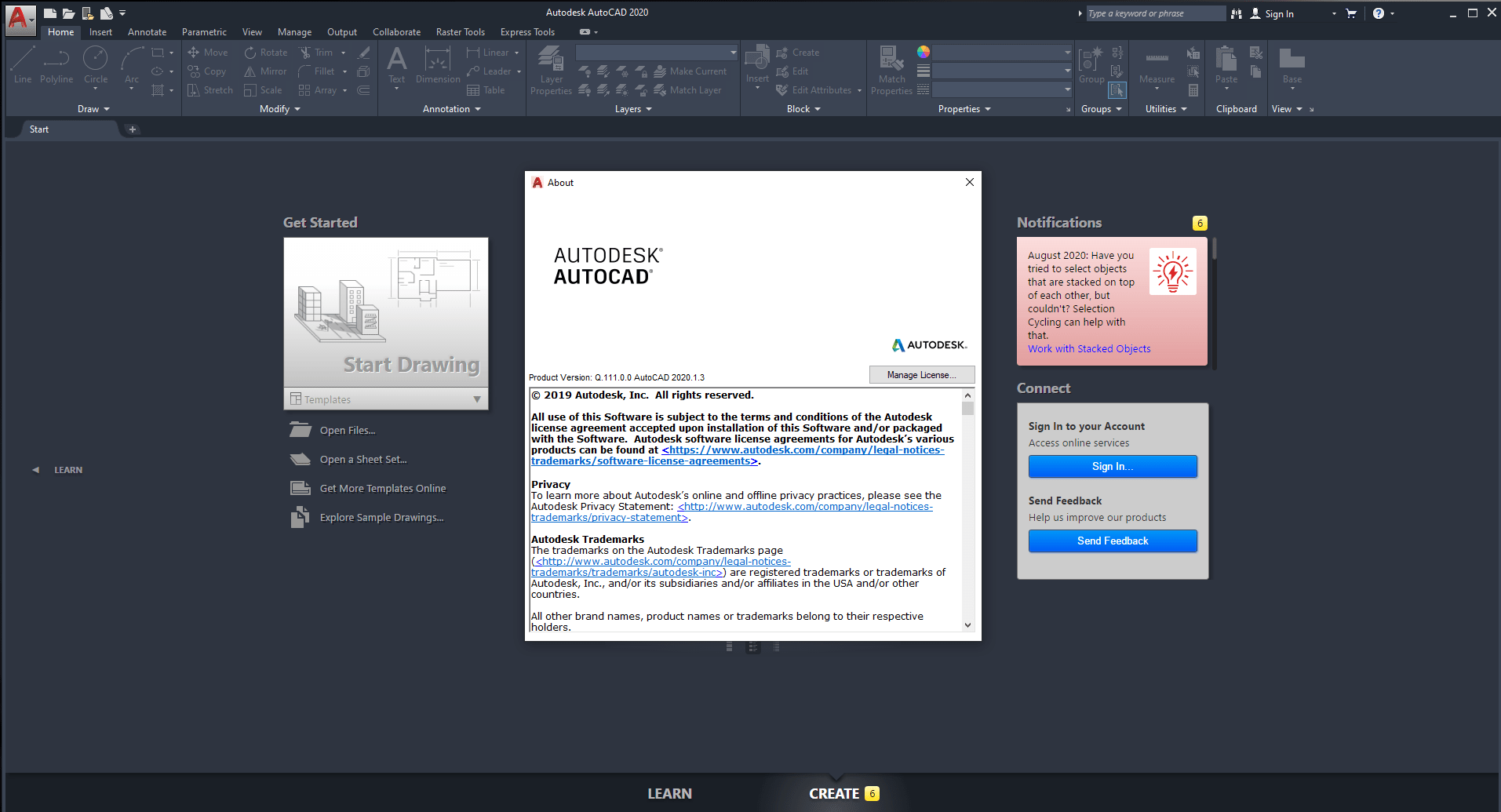
Task: Switch to the Manage ribbon tab
Action: [294, 32]
